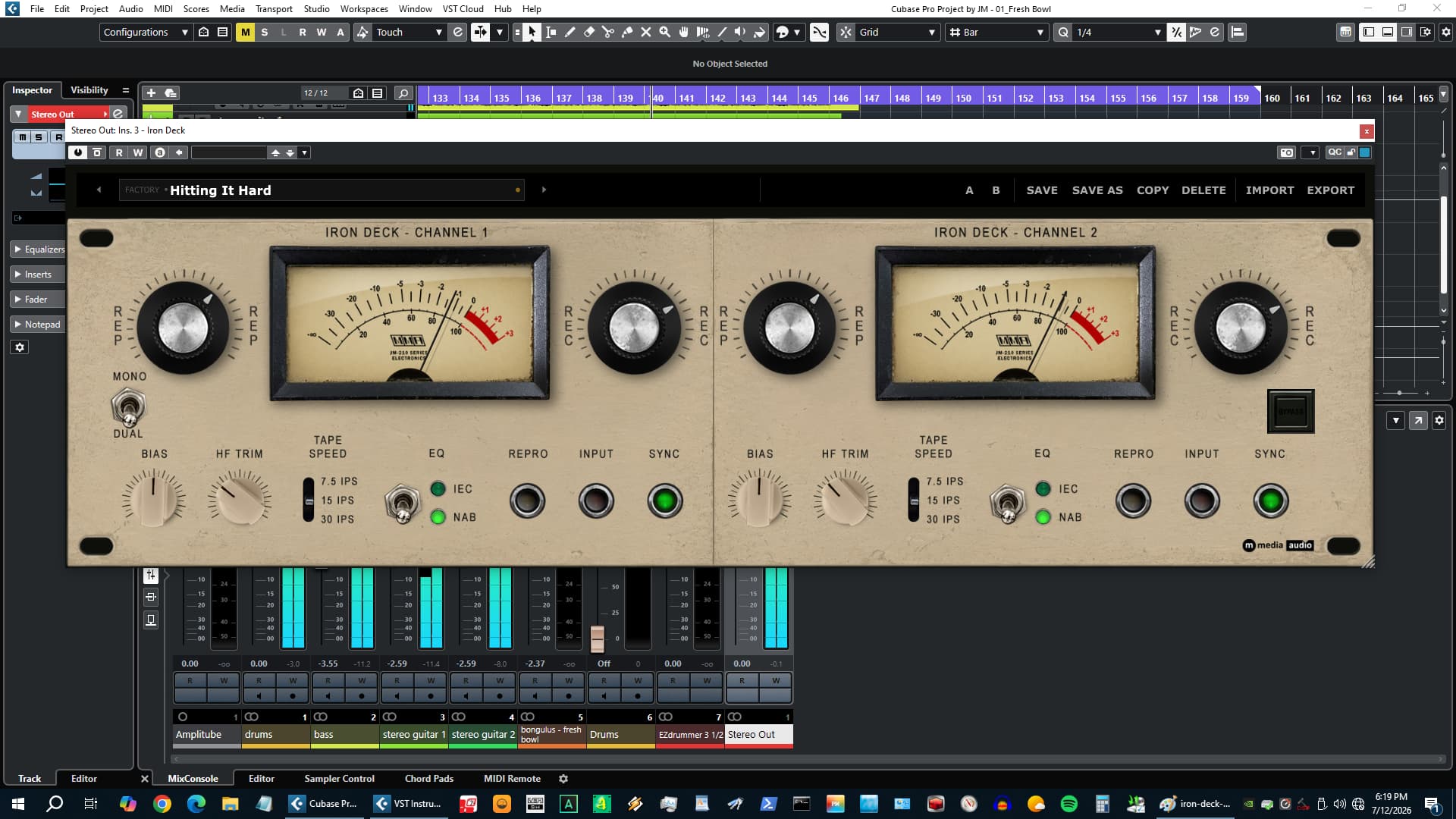Click SAVE AS preset button
The image size is (1456, 819).
point(1097,190)
